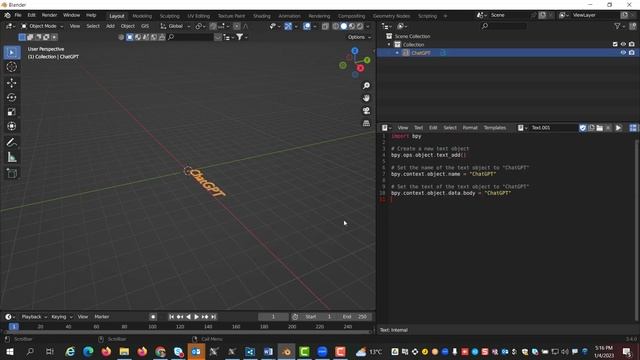Open outliner filter dropdown
The width and height of the screenshot is (640, 360).
coord(619,26)
